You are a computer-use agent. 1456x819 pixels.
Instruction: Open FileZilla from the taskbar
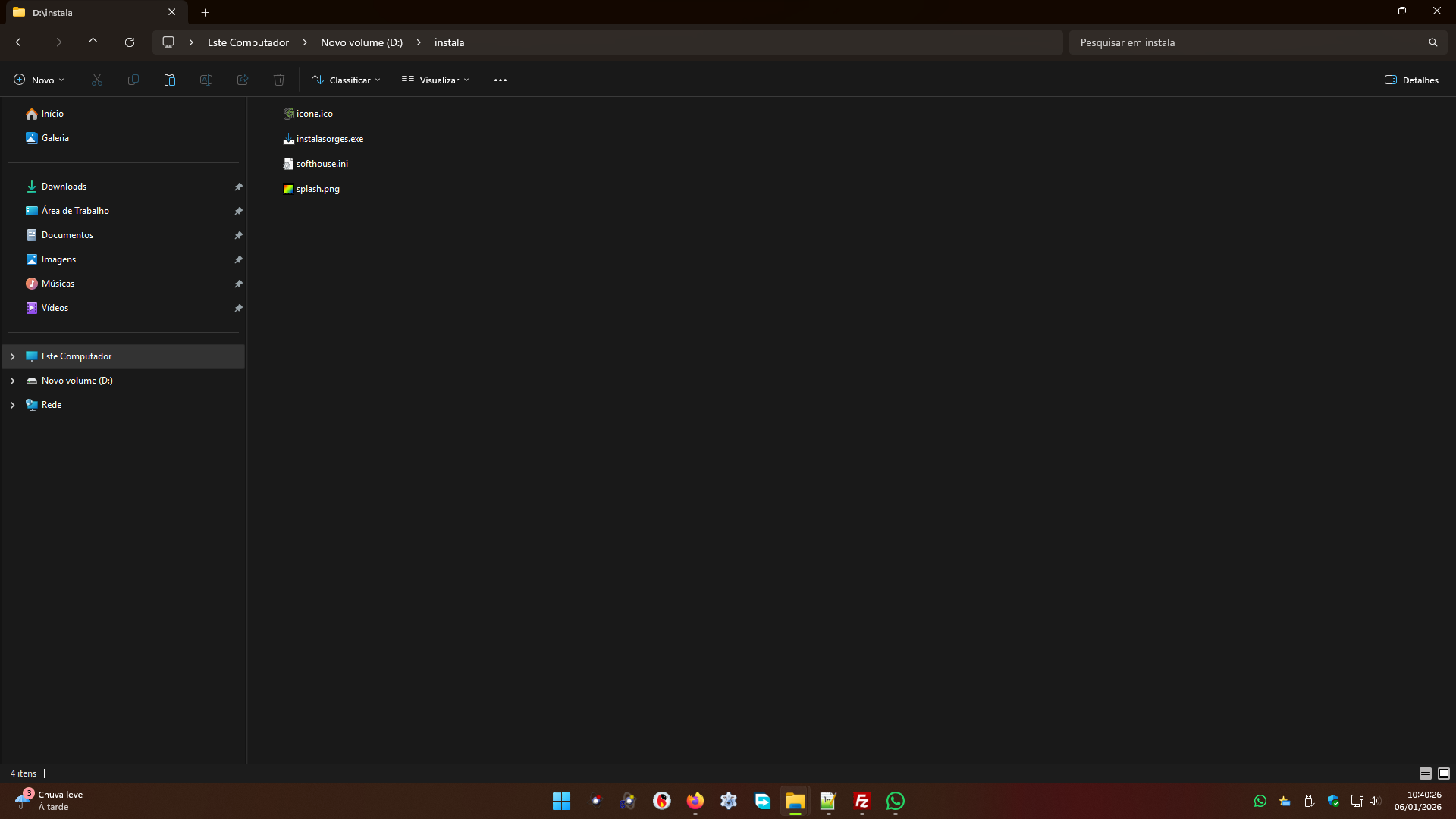862,801
